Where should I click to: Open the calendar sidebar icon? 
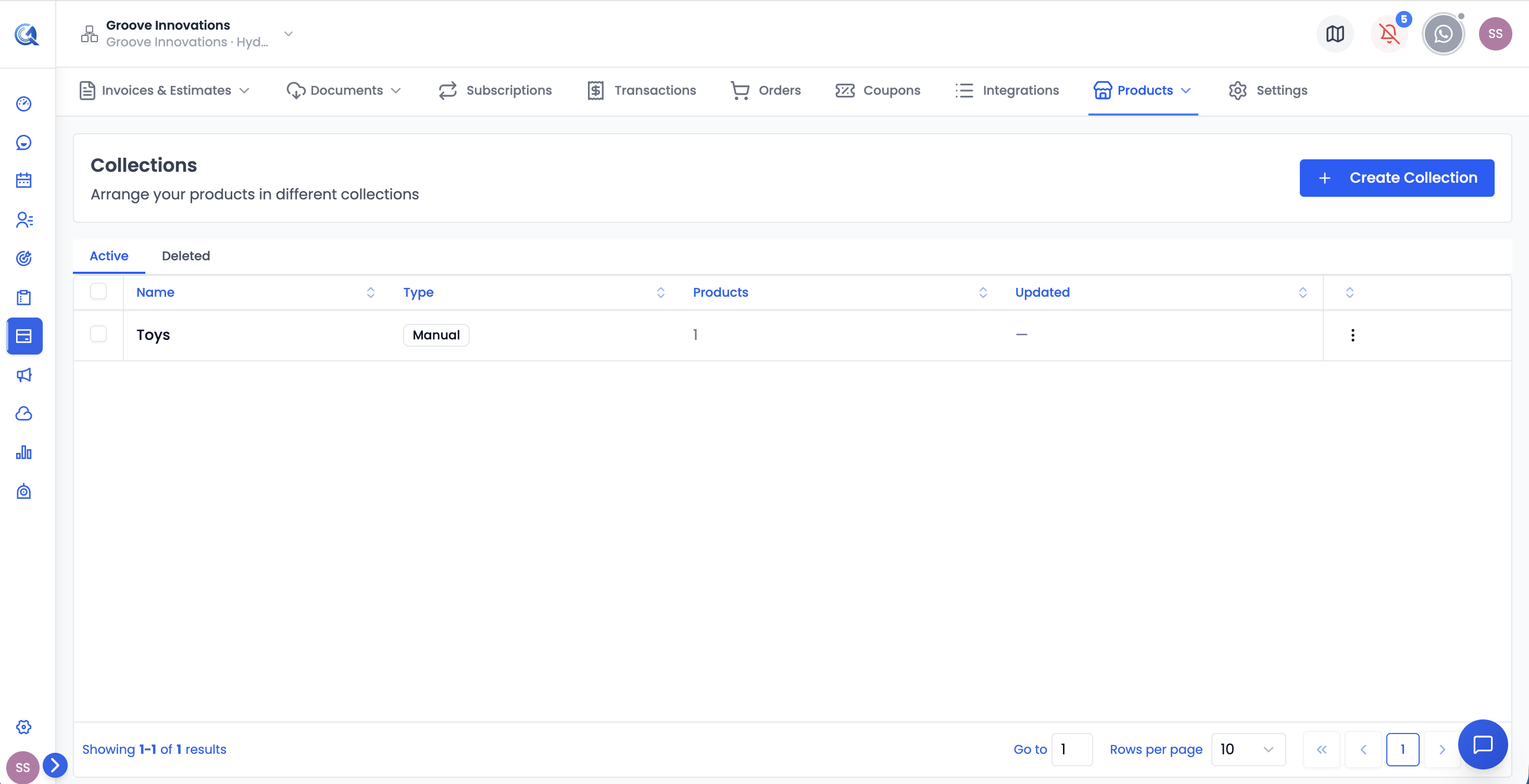point(24,181)
